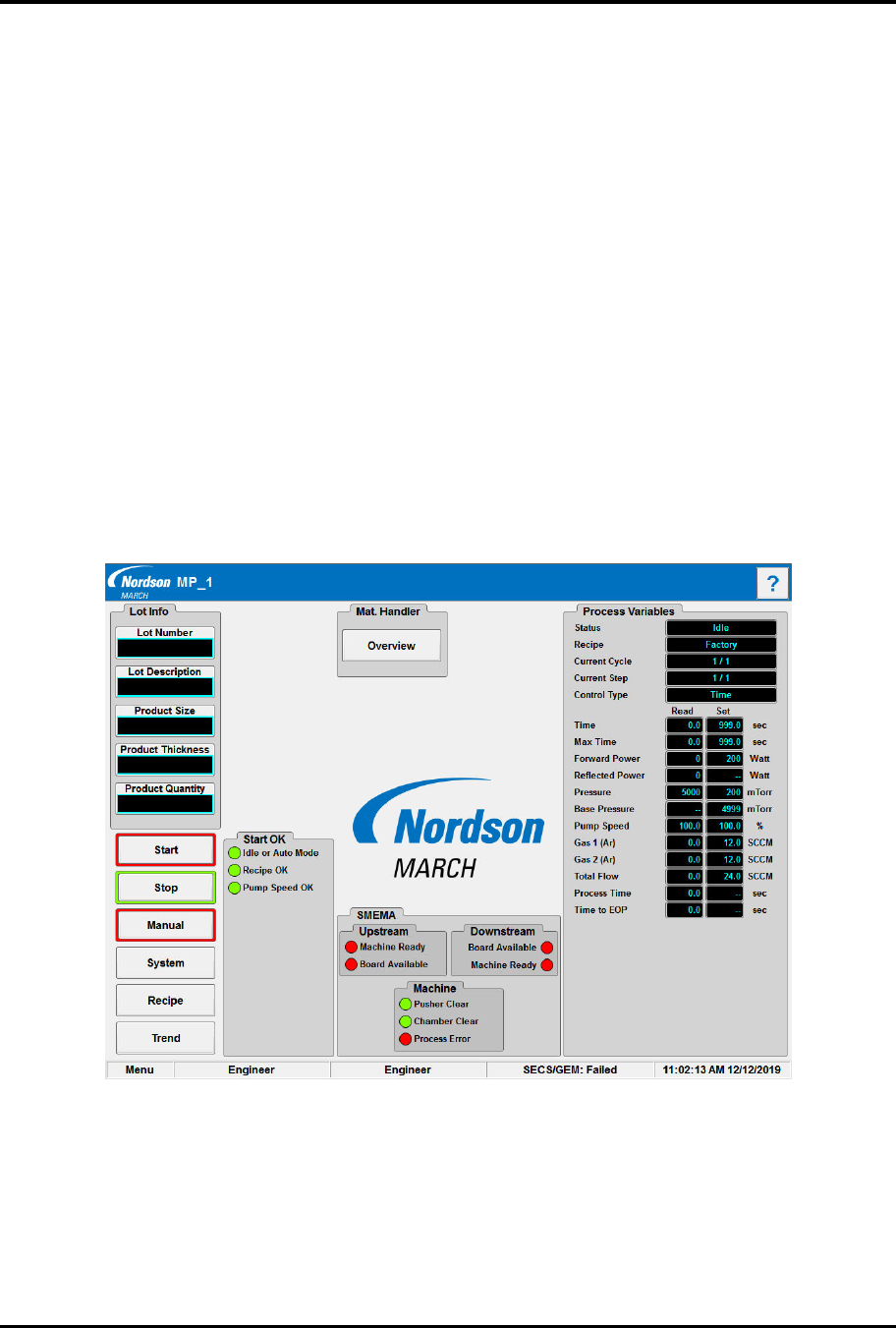This screenshot has height=1328, width=896.
Task: Click the Time set value 999.0
Action: 725,725
